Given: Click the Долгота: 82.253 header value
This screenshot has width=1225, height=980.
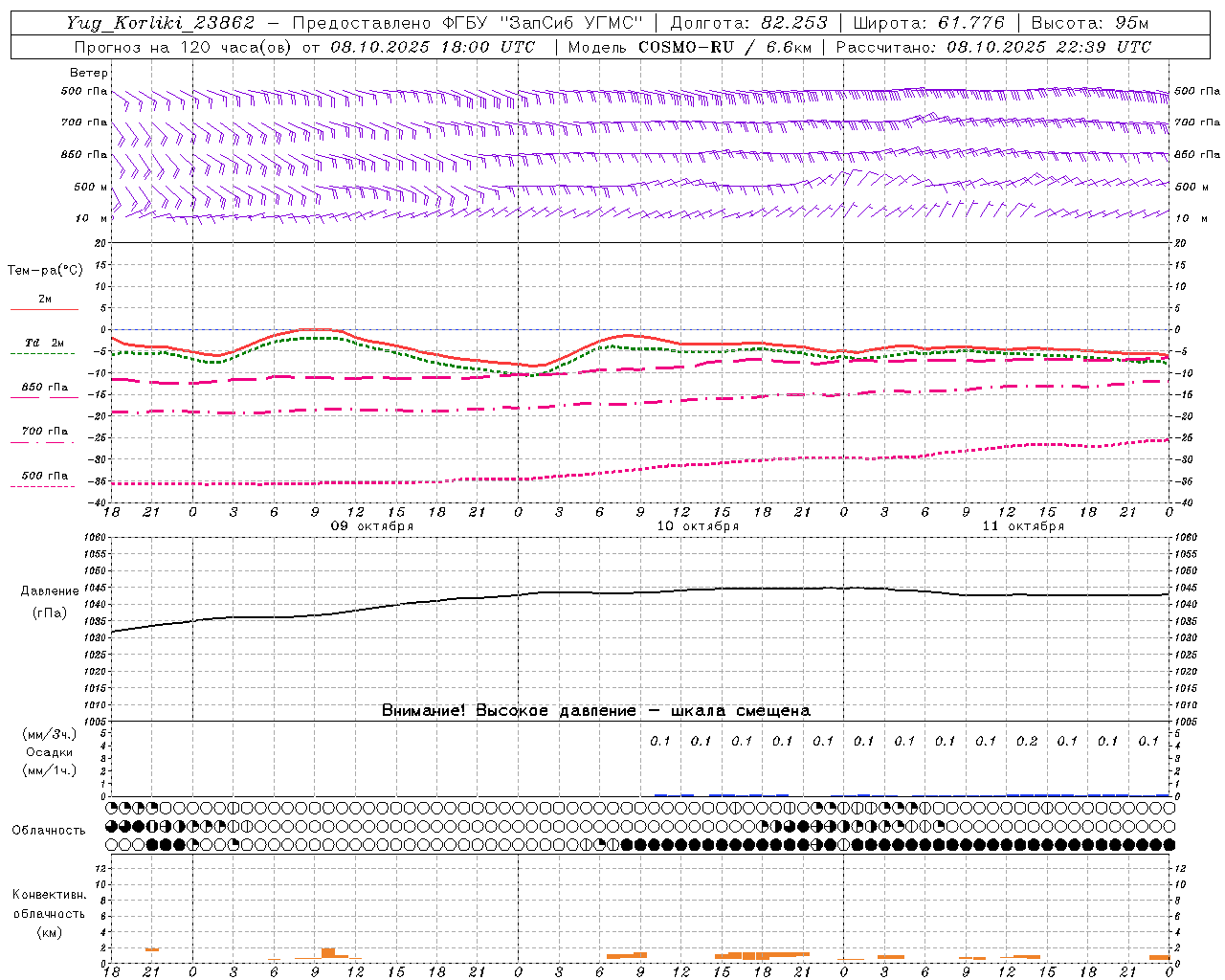Looking at the screenshot, I should [x=749, y=23].
